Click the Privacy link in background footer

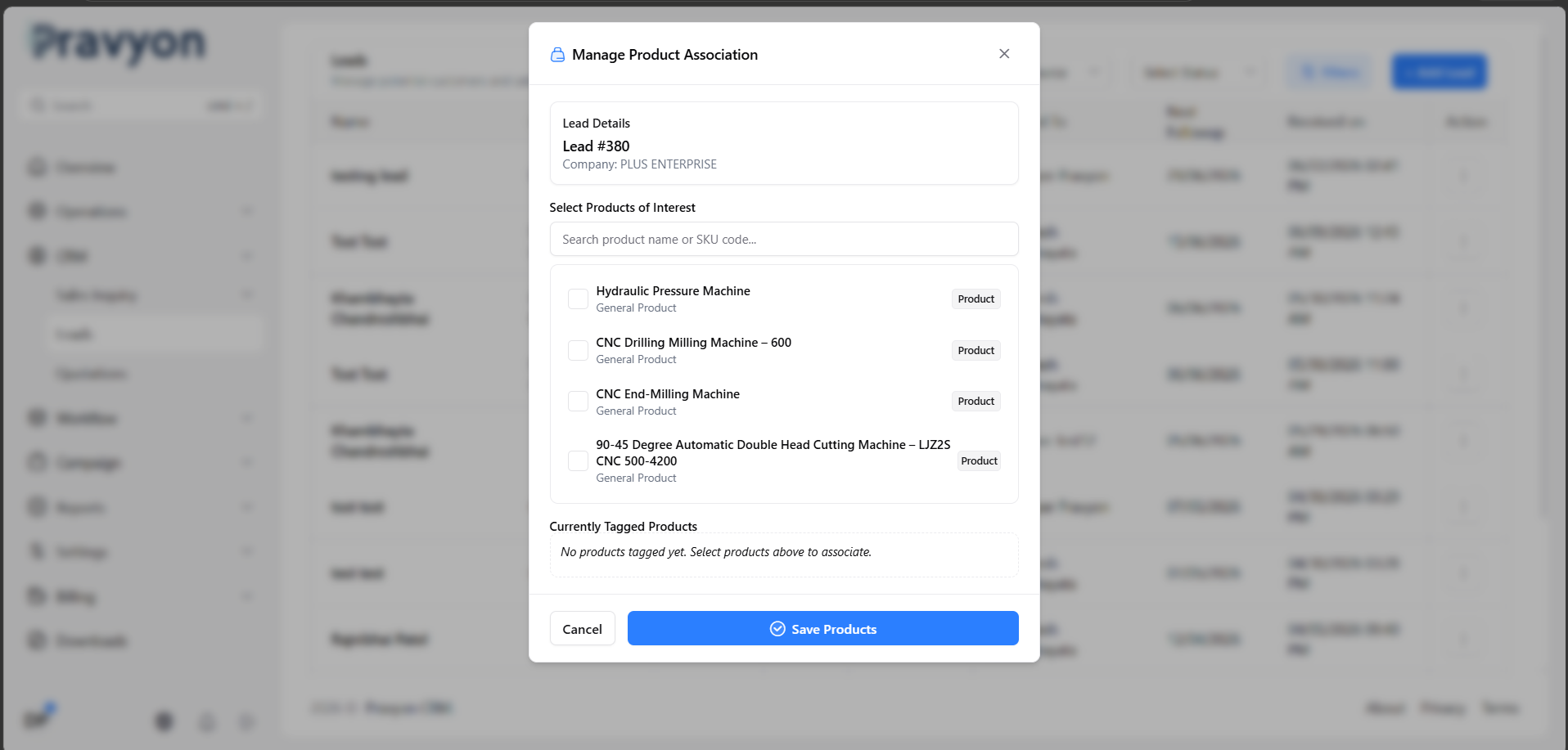tap(1443, 708)
